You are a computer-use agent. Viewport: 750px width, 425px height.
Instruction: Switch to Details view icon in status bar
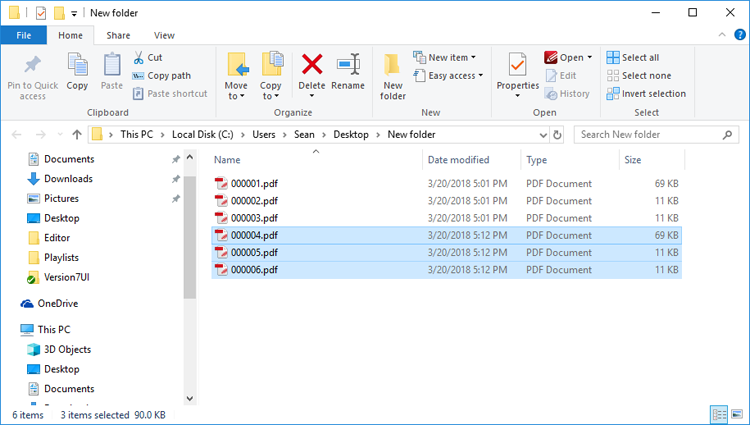pyautogui.click(x=719, y=414)
